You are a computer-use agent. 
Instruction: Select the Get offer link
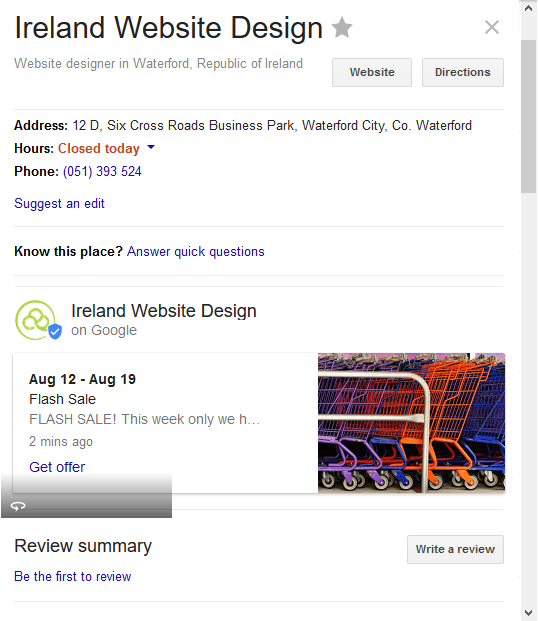click(x=57, y=467)
